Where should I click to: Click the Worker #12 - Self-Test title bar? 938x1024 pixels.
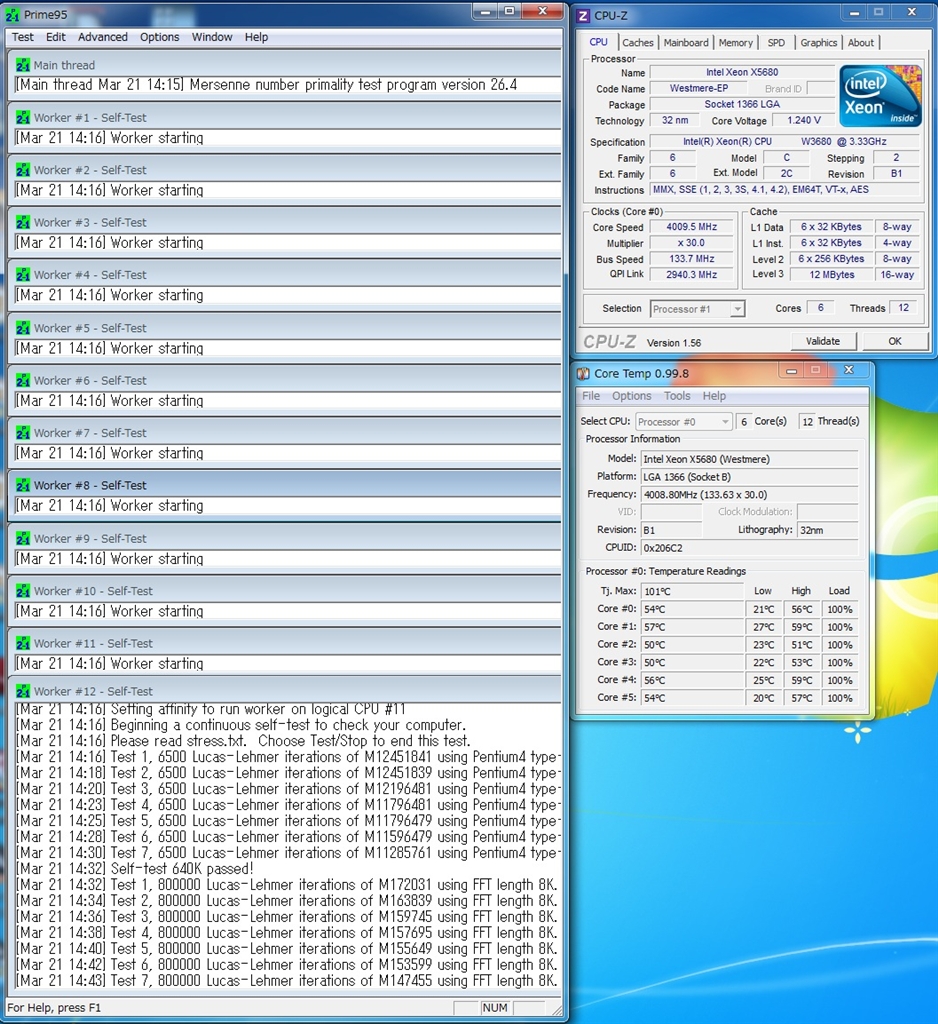pyautogui.click(x=285, y=691)
